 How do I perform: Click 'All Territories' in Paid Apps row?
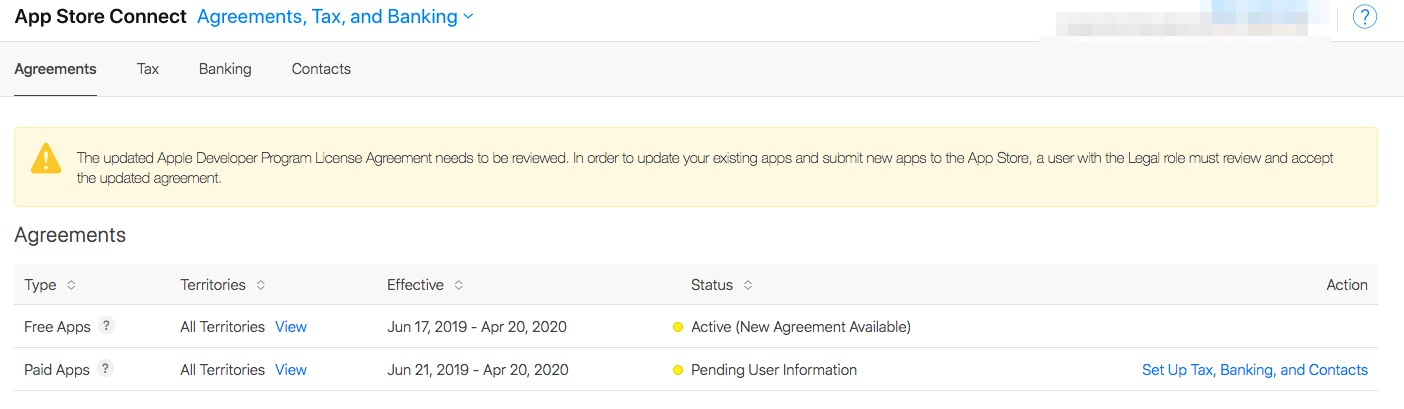point(222,370)
